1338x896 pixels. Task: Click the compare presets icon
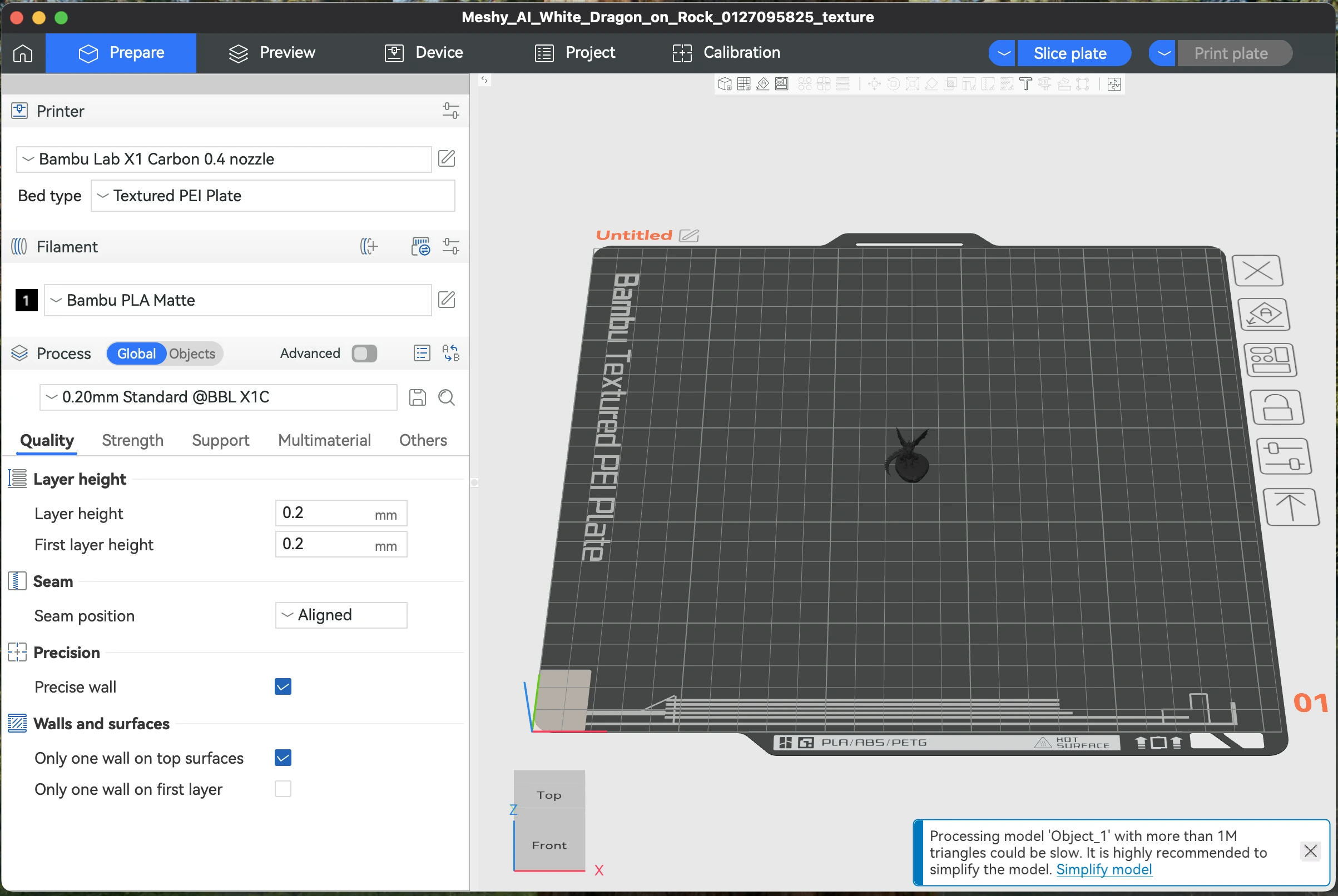[450, 353]
